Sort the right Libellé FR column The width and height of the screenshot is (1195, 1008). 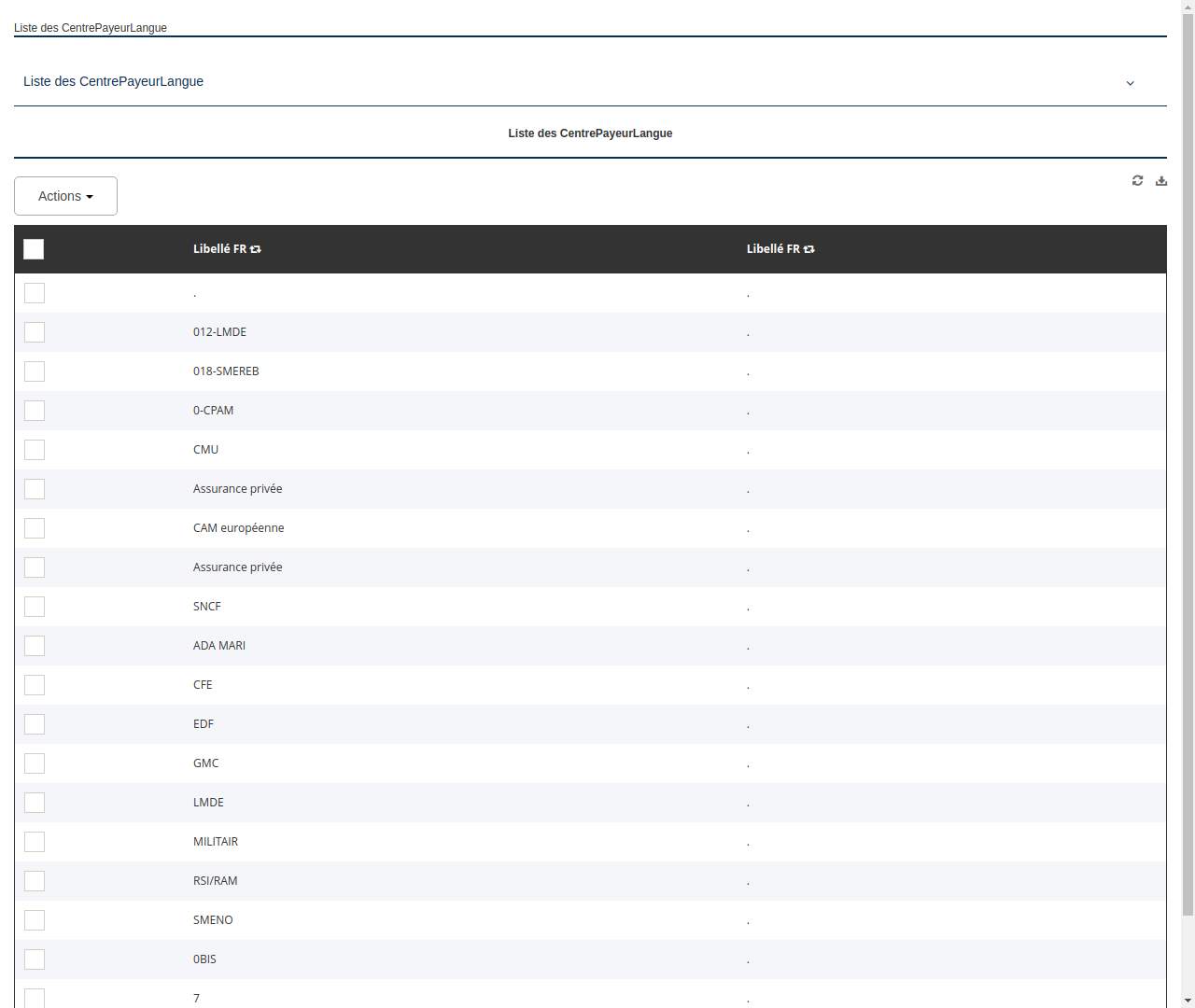pyautogui.click(x=808, y=249)
